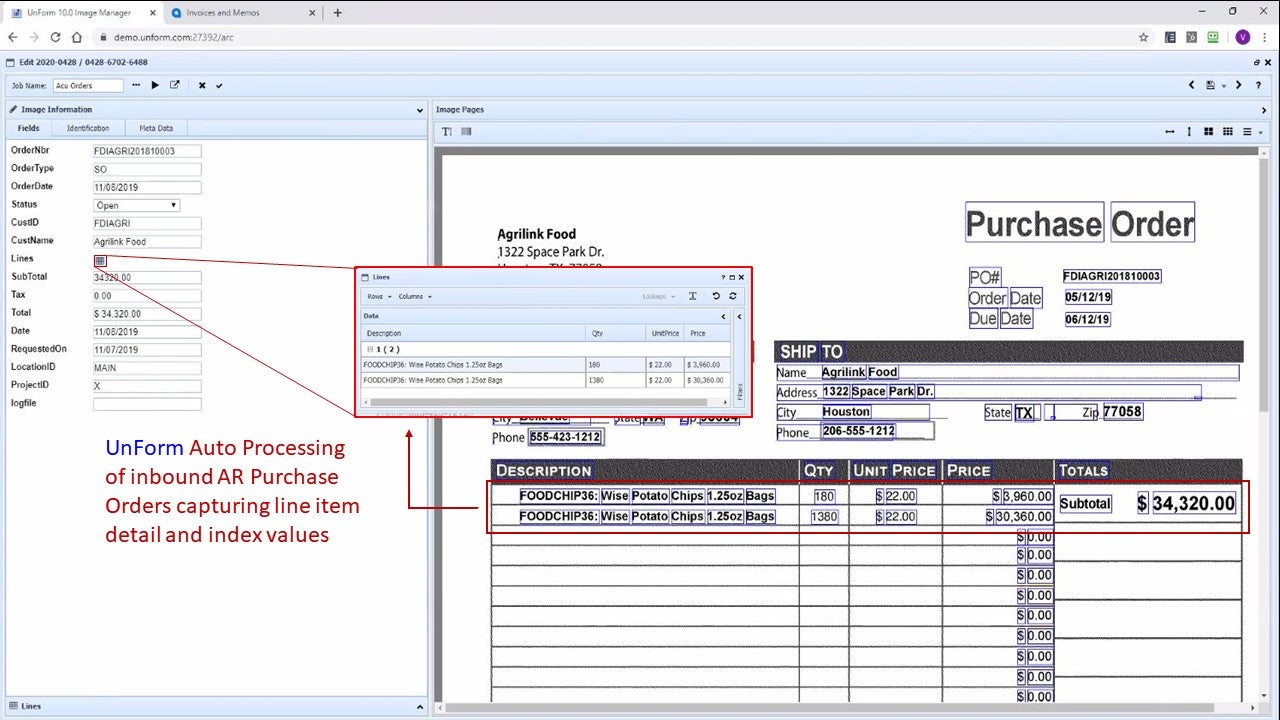Open the Lines grid icon field
The height and width of the screenshot is (720, 1280).
pyautogui.click(x=100, y=260)
